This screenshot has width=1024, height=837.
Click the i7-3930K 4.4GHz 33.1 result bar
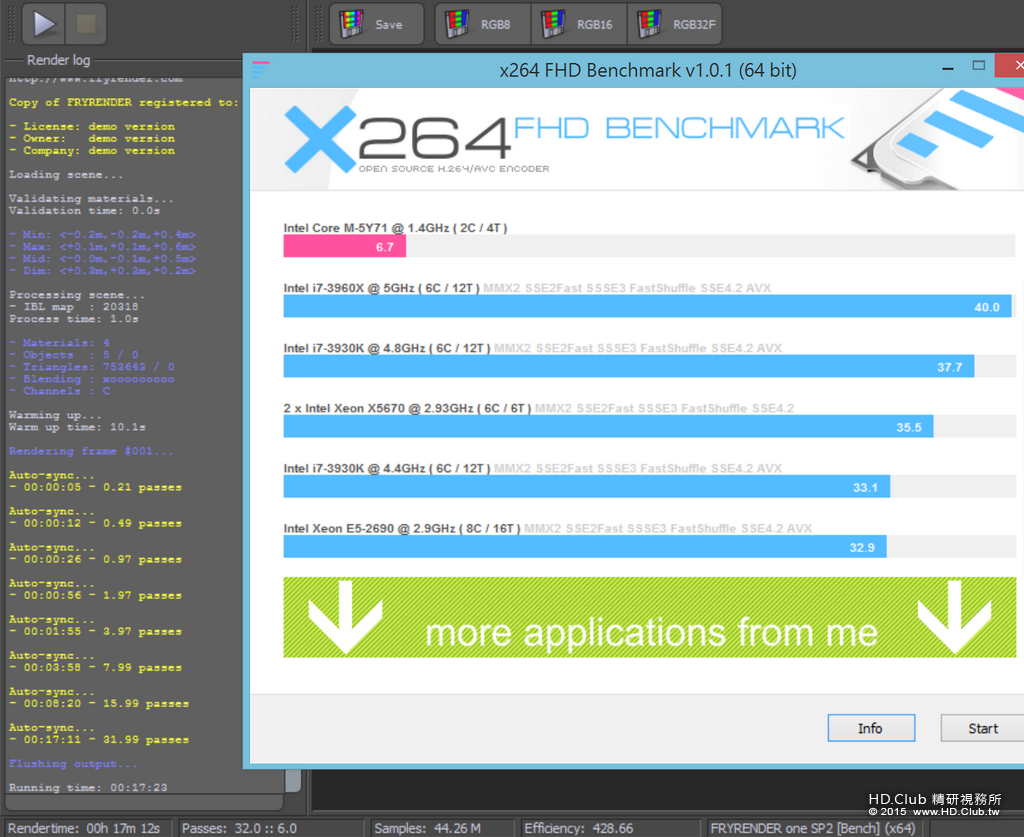click(x=586, y=486)
